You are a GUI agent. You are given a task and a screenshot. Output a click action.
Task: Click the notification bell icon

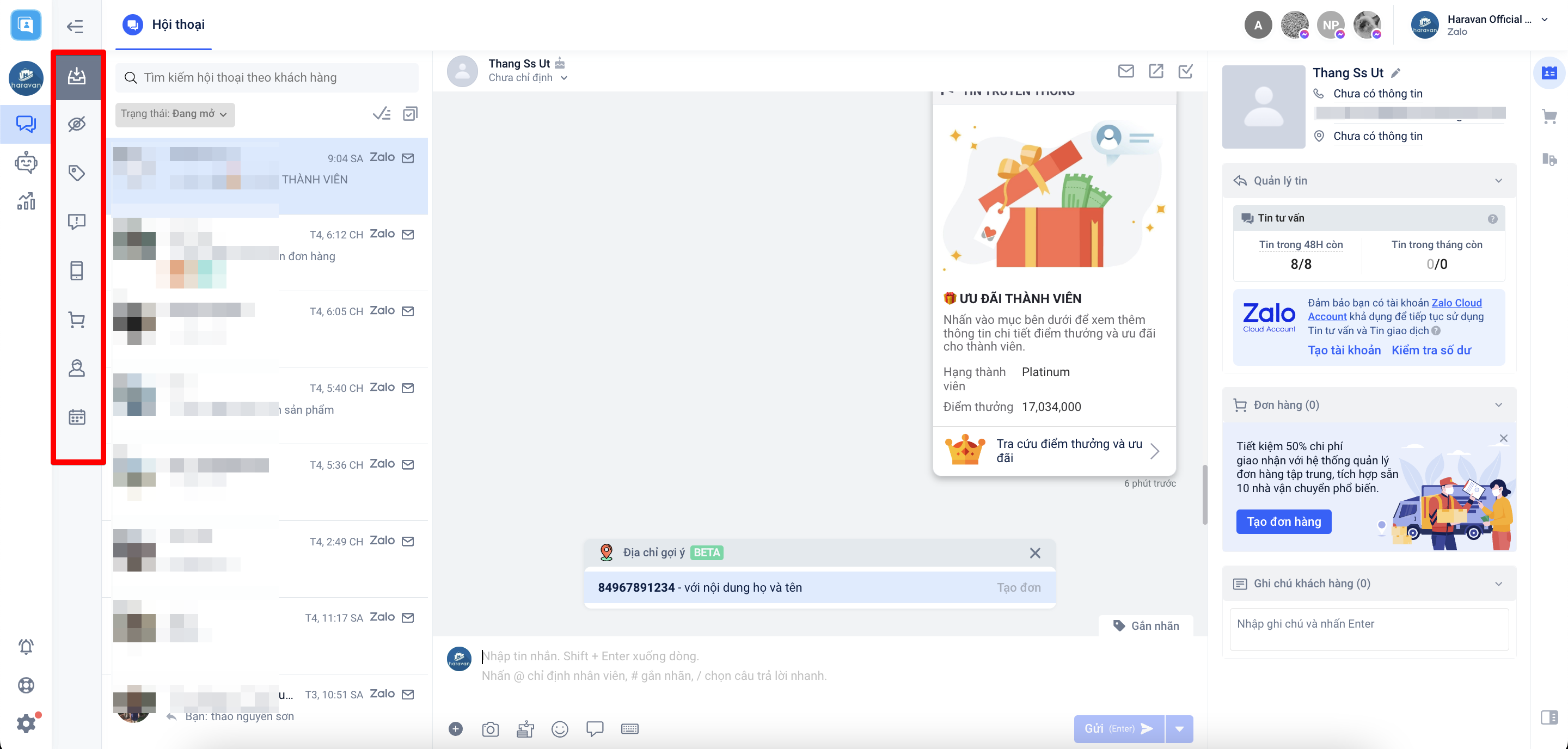[x=26, y=646]
